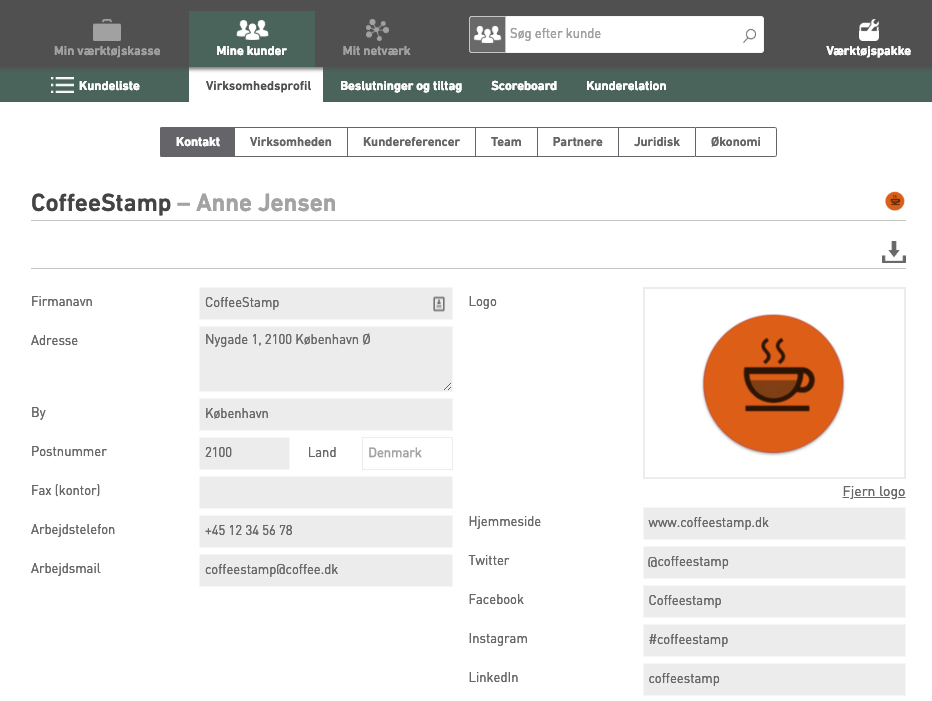This screenshot has width=932, height=701.
Task: Open the Juridisk sub-tab
Action: [657, 142]
